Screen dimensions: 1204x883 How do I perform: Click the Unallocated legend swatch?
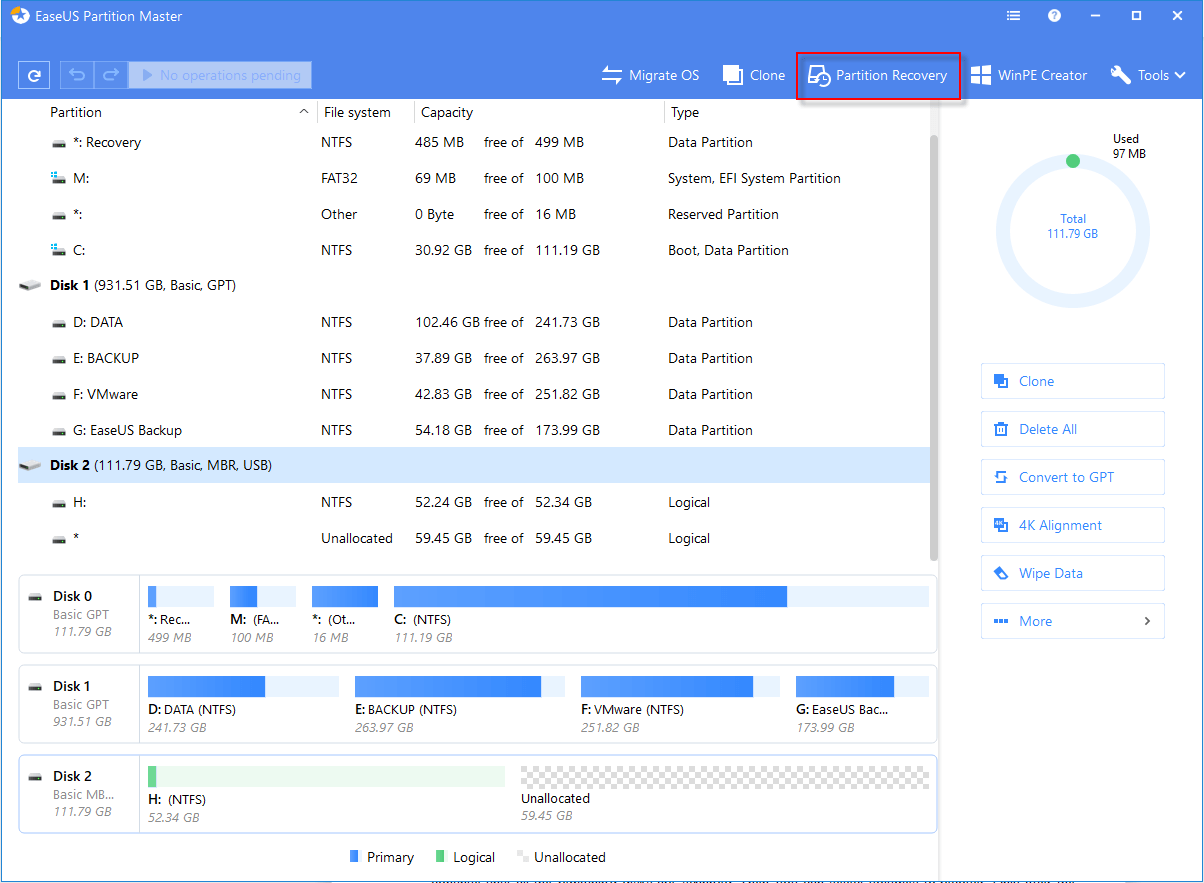pyautogui.click(x=522, y=857)
